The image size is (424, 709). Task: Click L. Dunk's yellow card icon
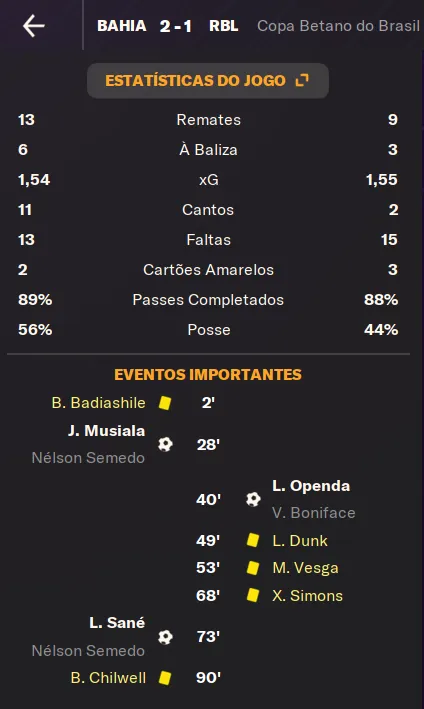tap(253, 540)
